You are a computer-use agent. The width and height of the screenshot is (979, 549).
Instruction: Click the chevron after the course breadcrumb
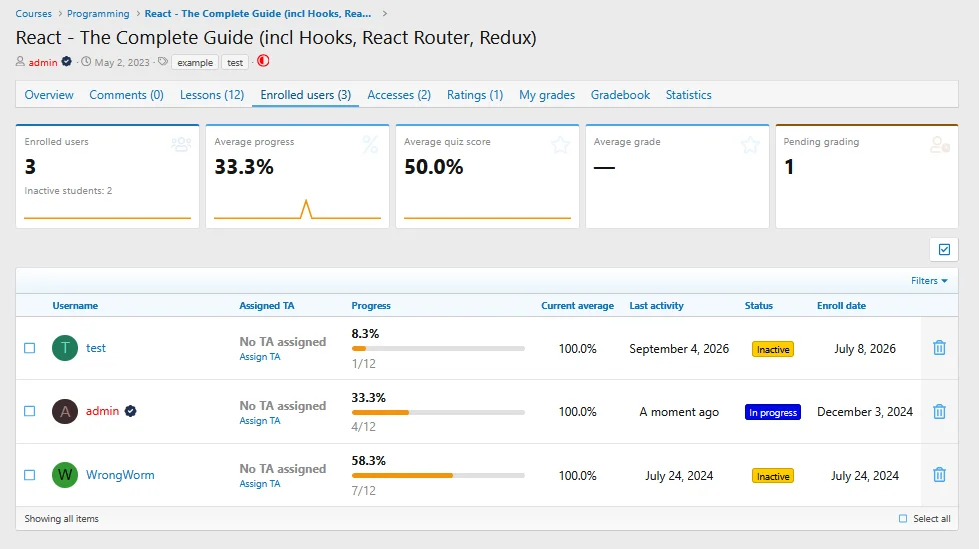point(385,13)
